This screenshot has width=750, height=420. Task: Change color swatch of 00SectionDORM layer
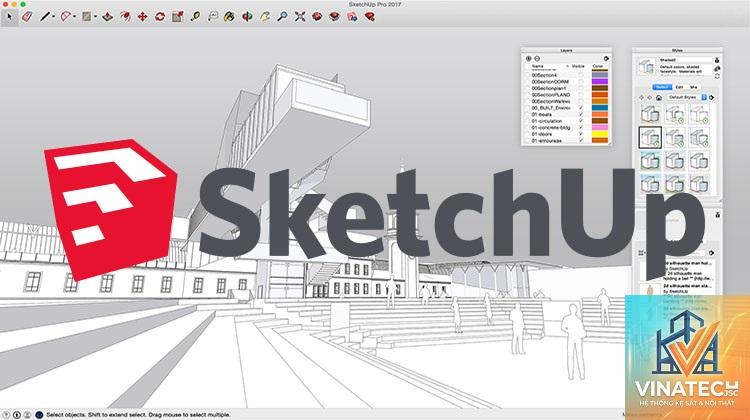[x=600, y=82]
